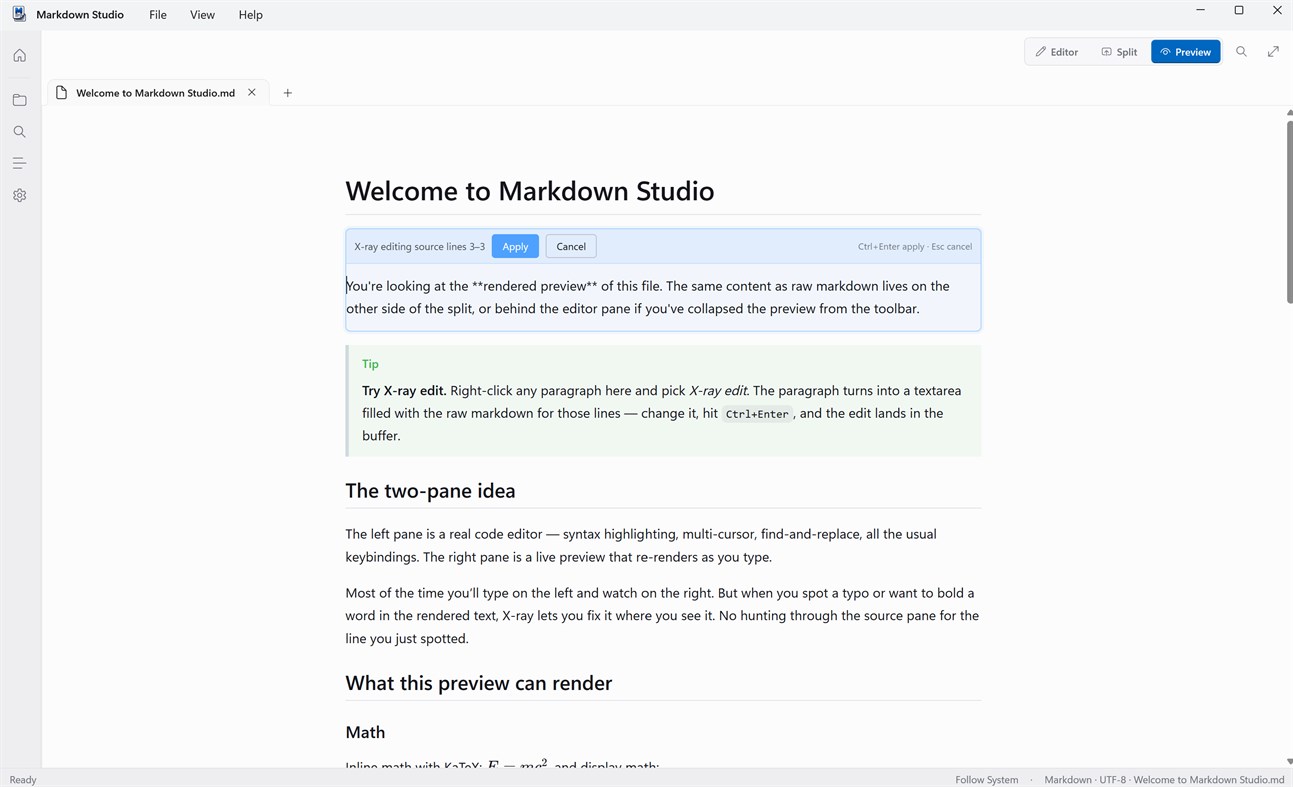Select the Welcome to Markdown Studio.md tab

[x=157, y=93]
